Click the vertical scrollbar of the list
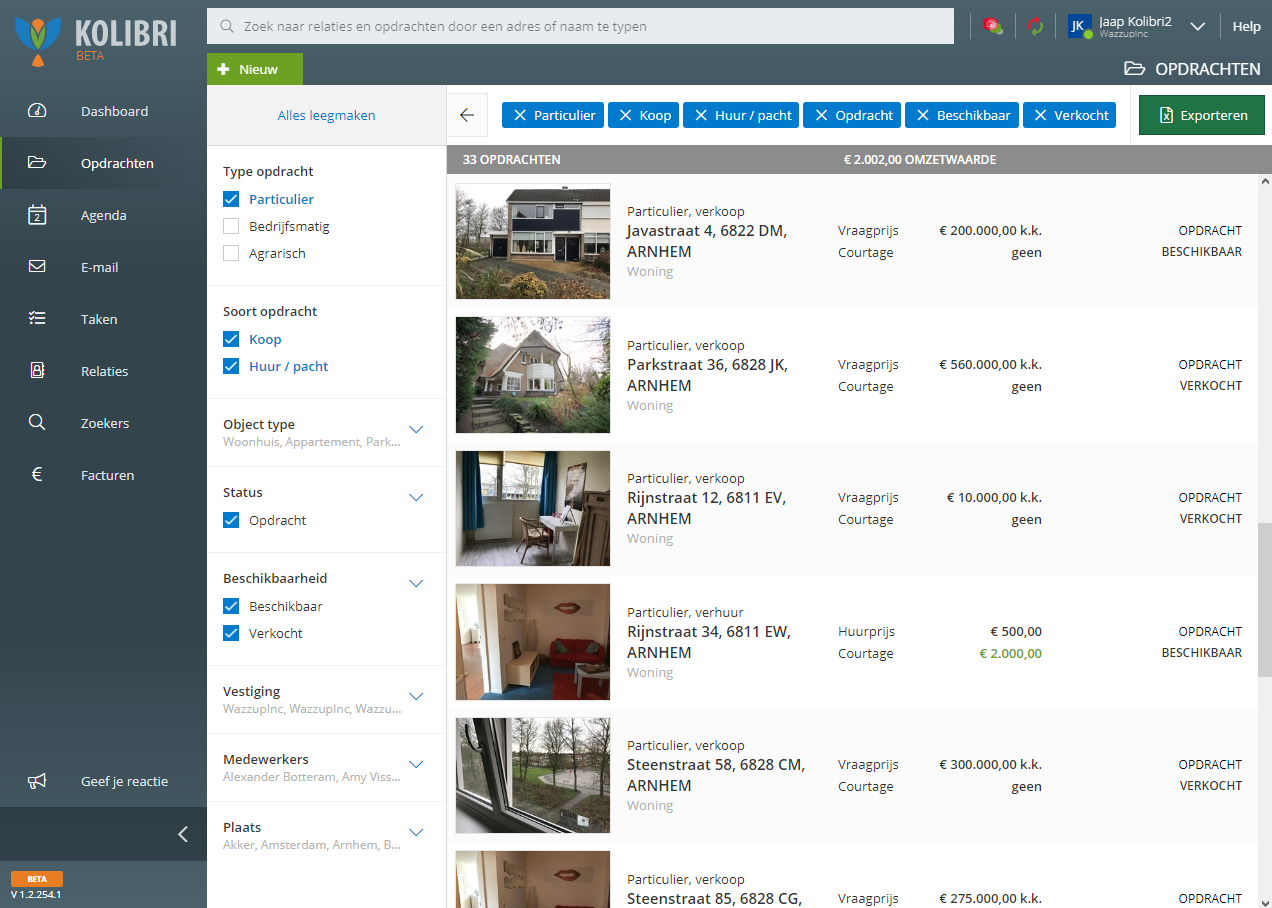The width and height of the screenshot is (1272, 908). (1265, 600)
